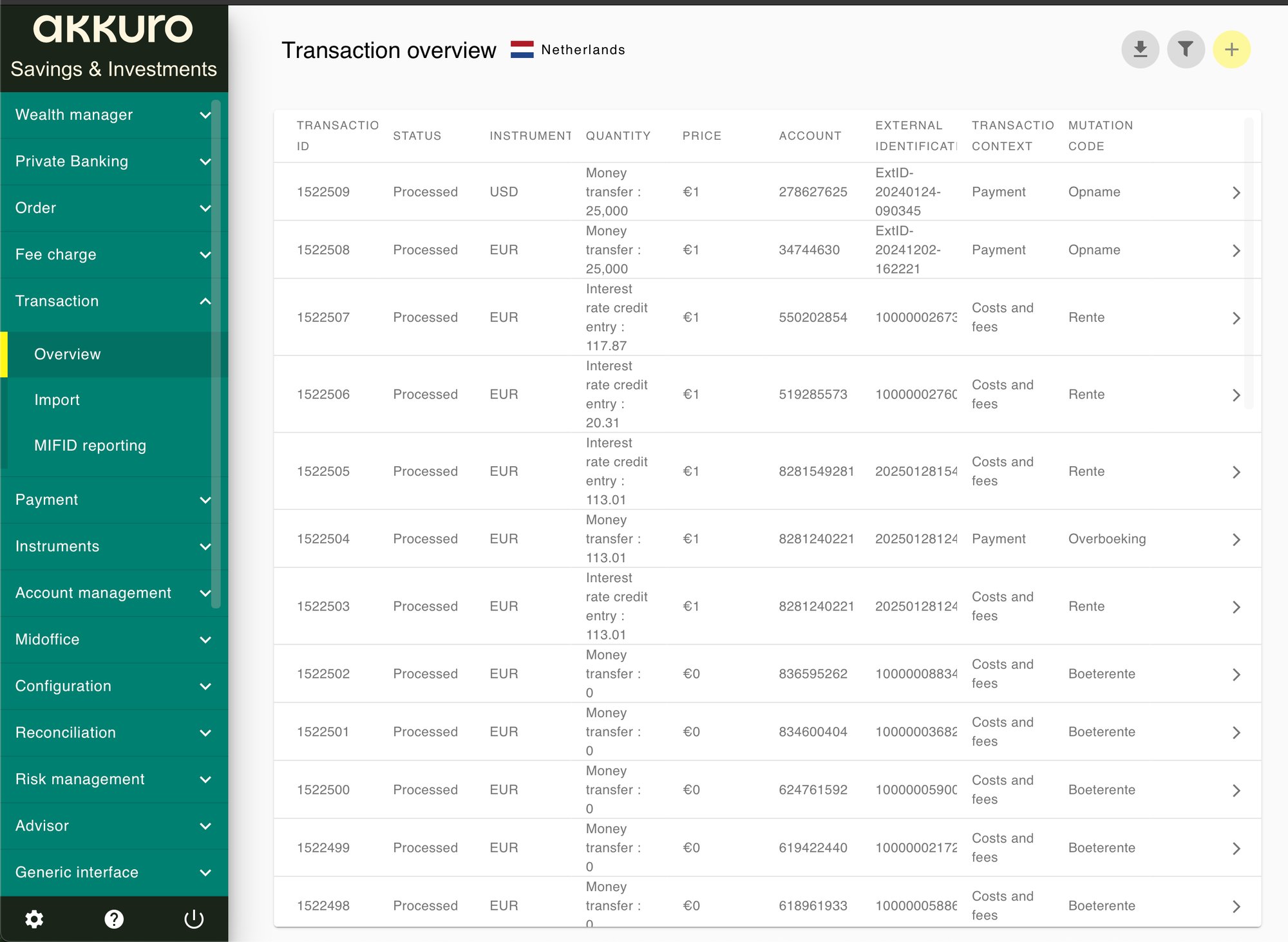Open settings gear in sidebar footer

(34, 919)
